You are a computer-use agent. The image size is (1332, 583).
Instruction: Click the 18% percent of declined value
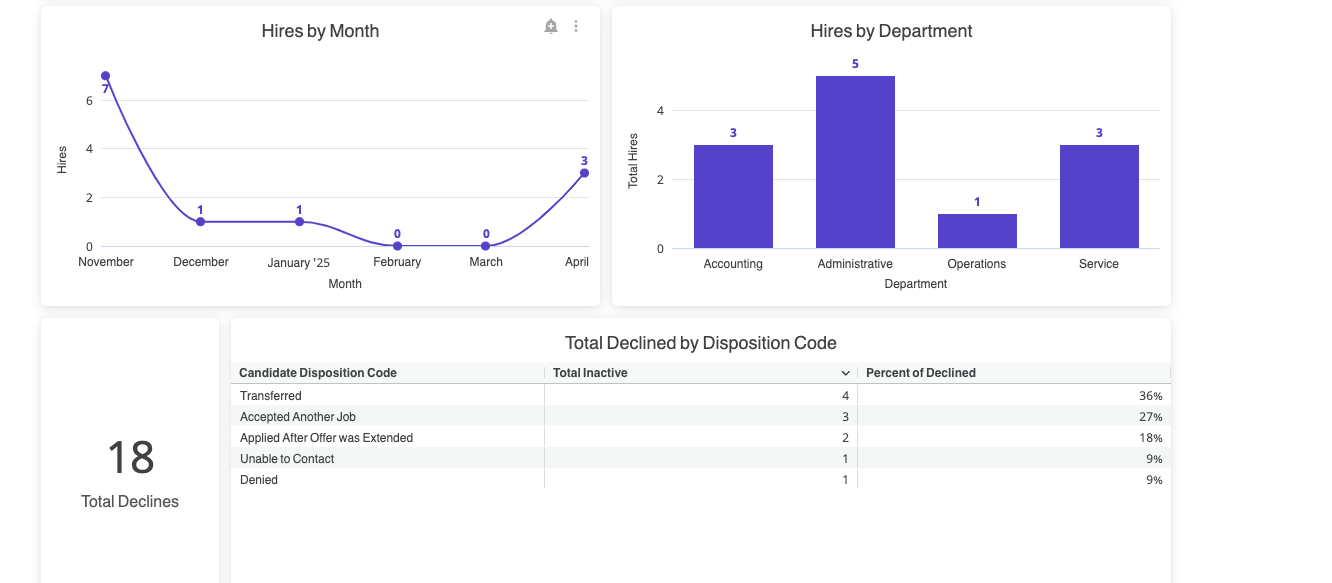[x=1150, y=438]
